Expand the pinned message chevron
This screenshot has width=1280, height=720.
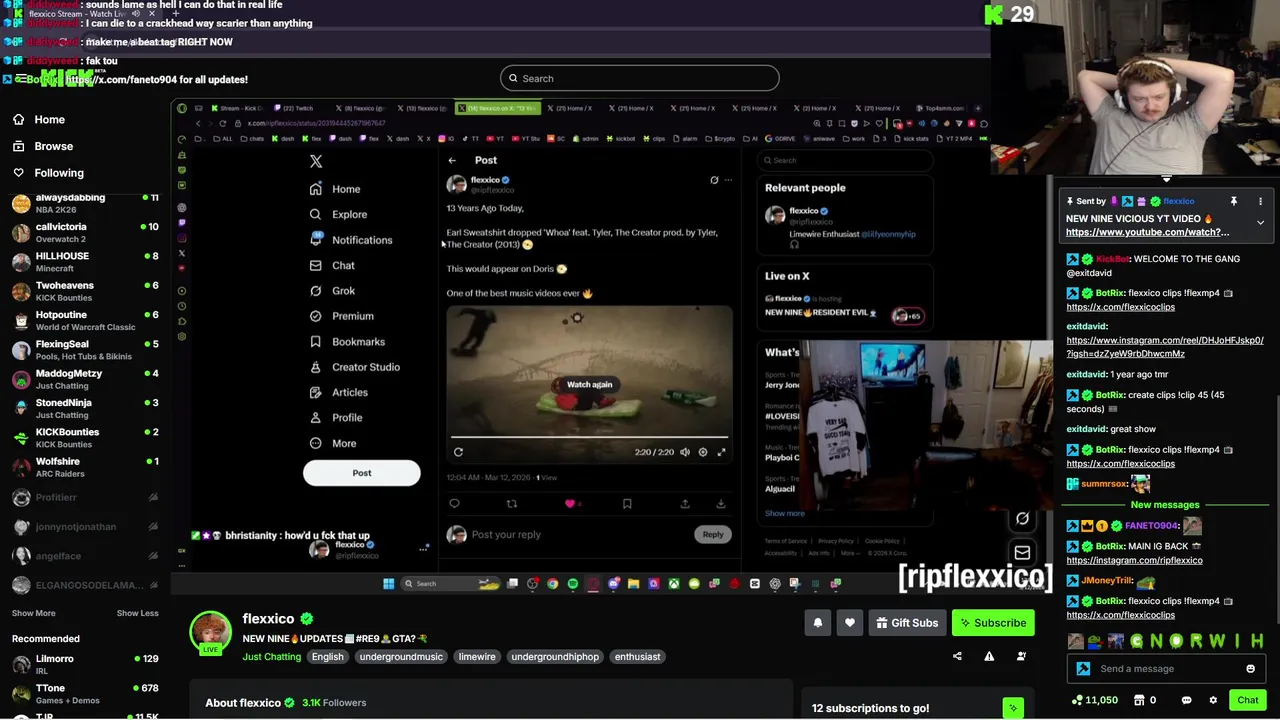pyautogui.click(x=1260, y=222)
